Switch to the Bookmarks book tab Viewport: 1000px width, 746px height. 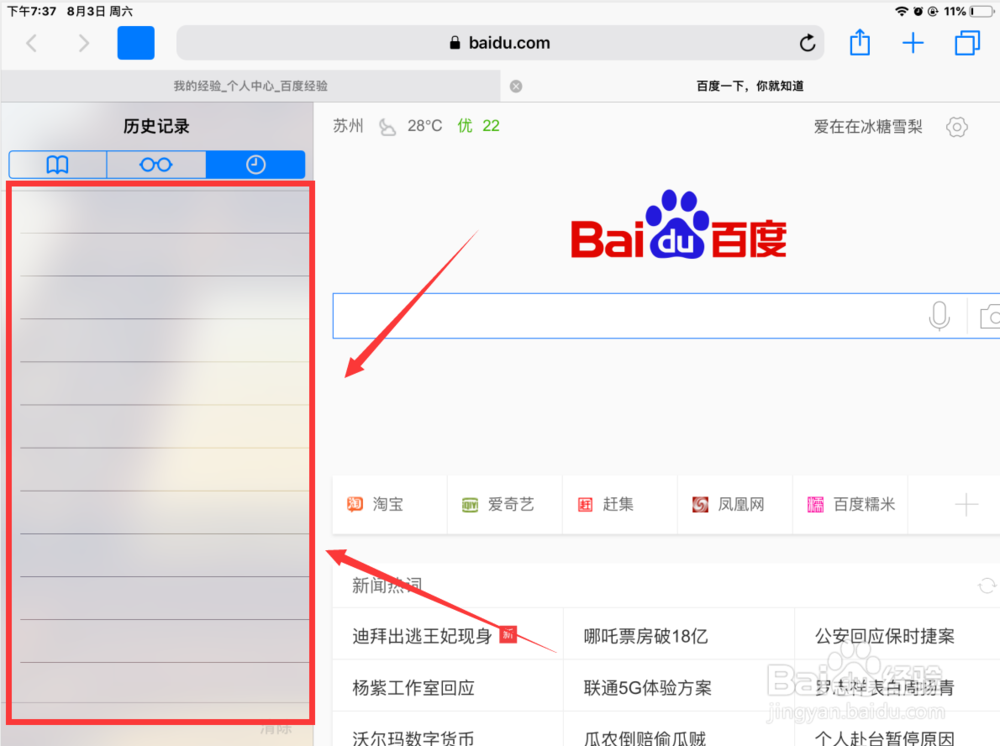[57, 165]
